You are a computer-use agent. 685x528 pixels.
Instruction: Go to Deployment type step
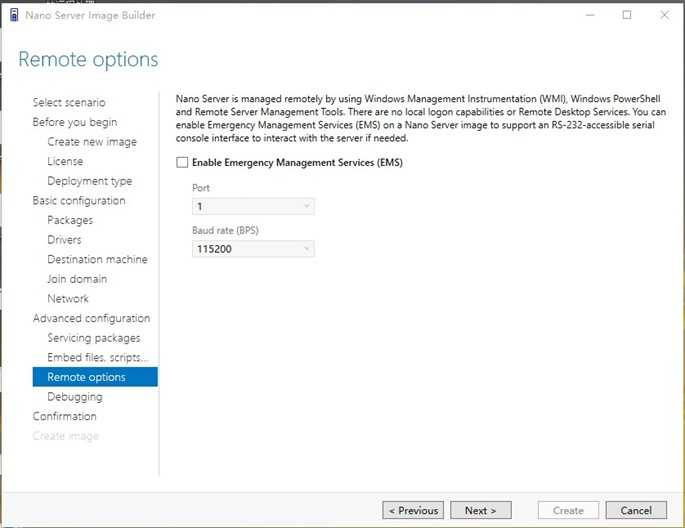point(90,181)
